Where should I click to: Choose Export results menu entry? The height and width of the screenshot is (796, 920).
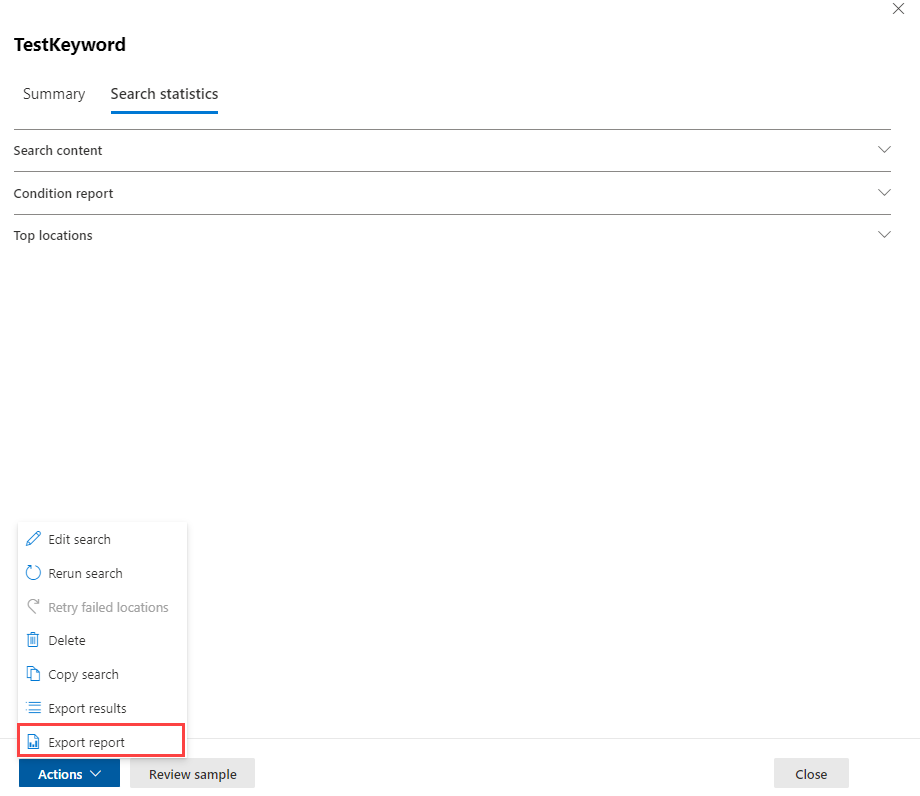(x=102, y=708)
